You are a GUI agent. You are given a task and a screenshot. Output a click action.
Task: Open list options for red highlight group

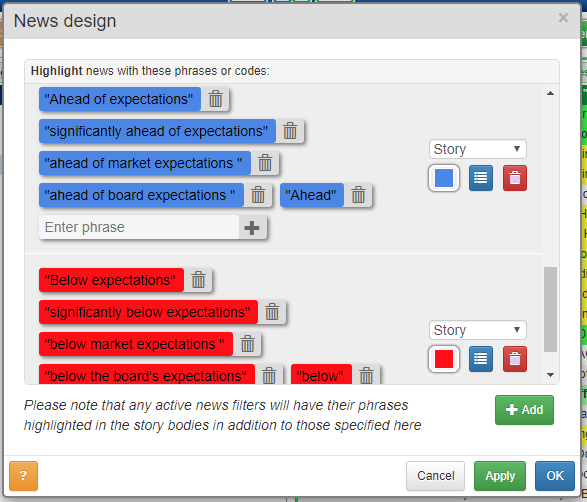[481, 359]
